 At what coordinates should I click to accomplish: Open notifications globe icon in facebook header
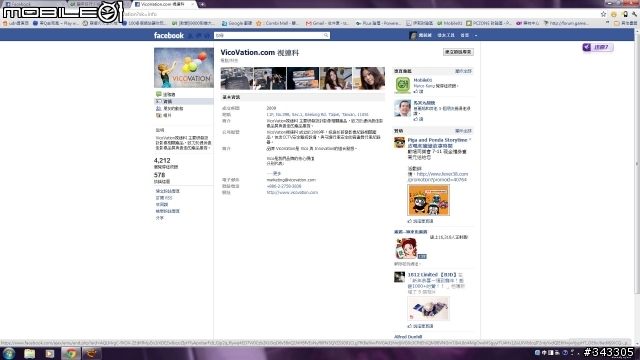(x=207, y=36)
